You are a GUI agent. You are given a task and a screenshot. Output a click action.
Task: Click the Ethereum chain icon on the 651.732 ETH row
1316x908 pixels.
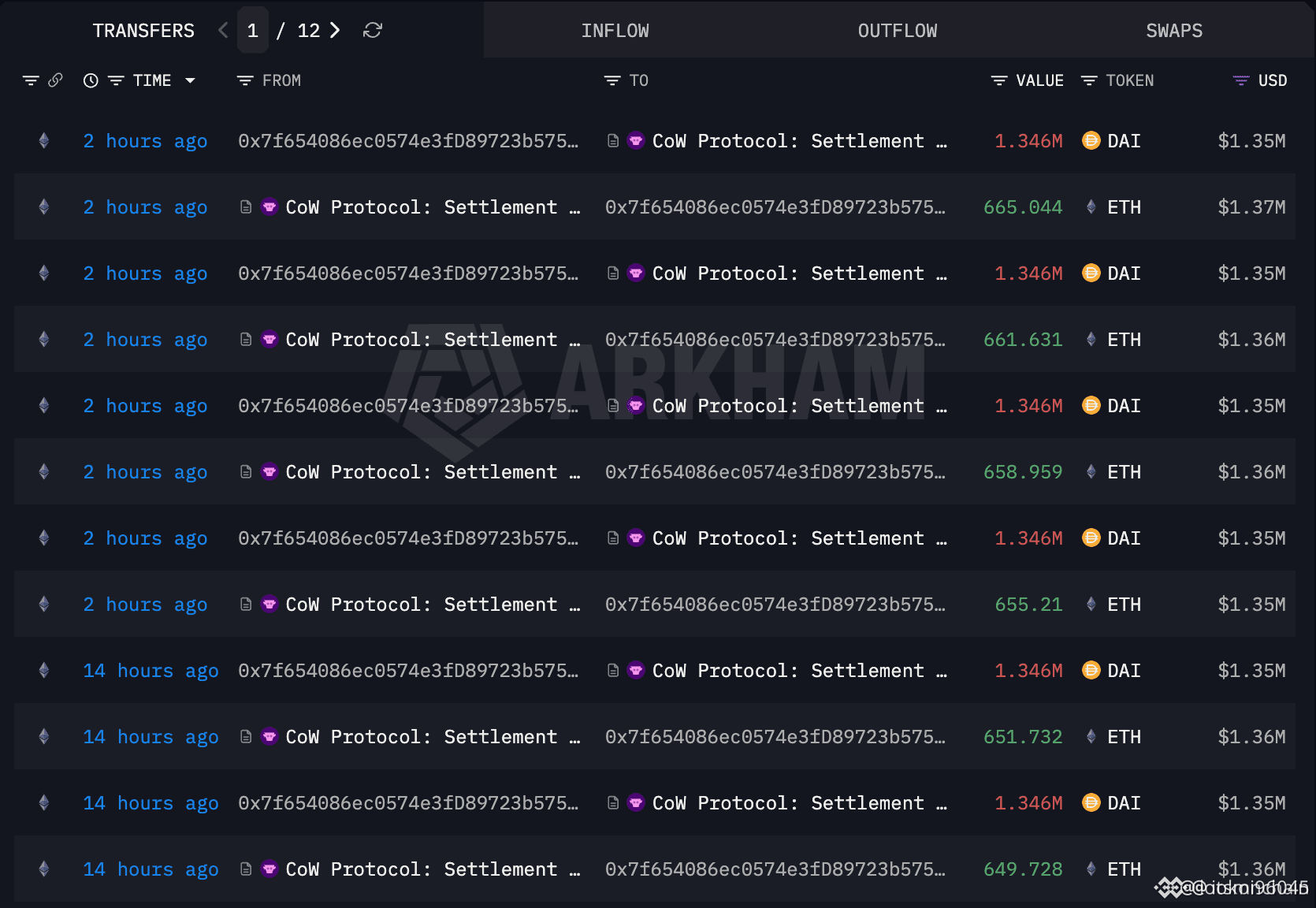(x=44, y=737)
